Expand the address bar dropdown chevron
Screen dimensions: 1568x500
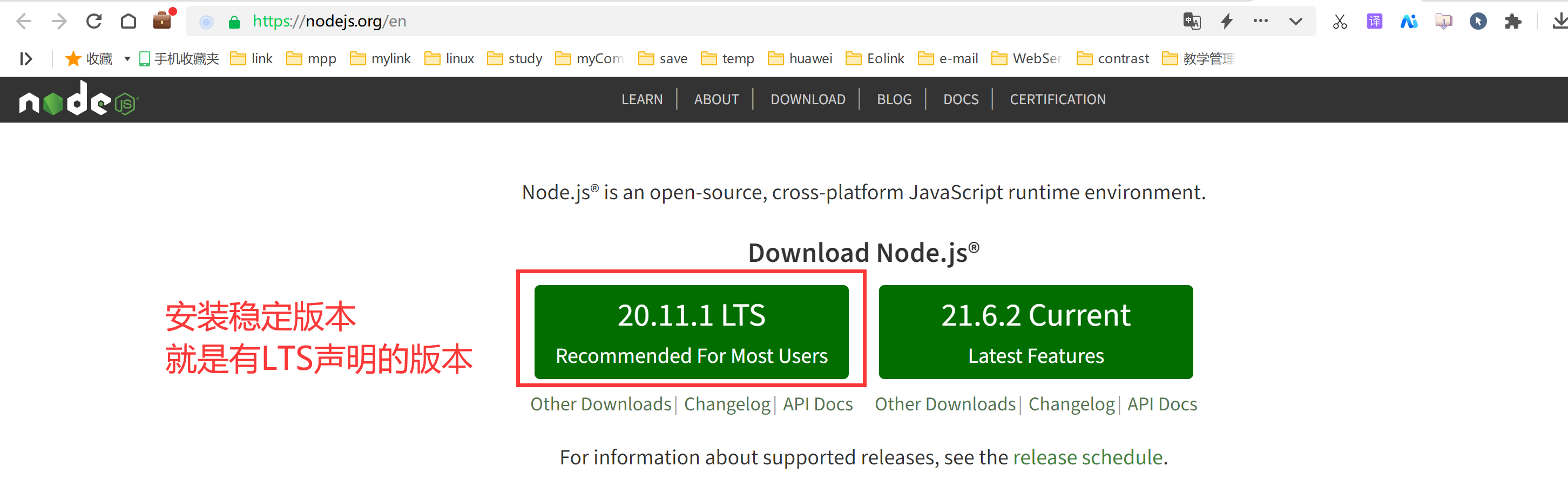(x=1295, y=21)
